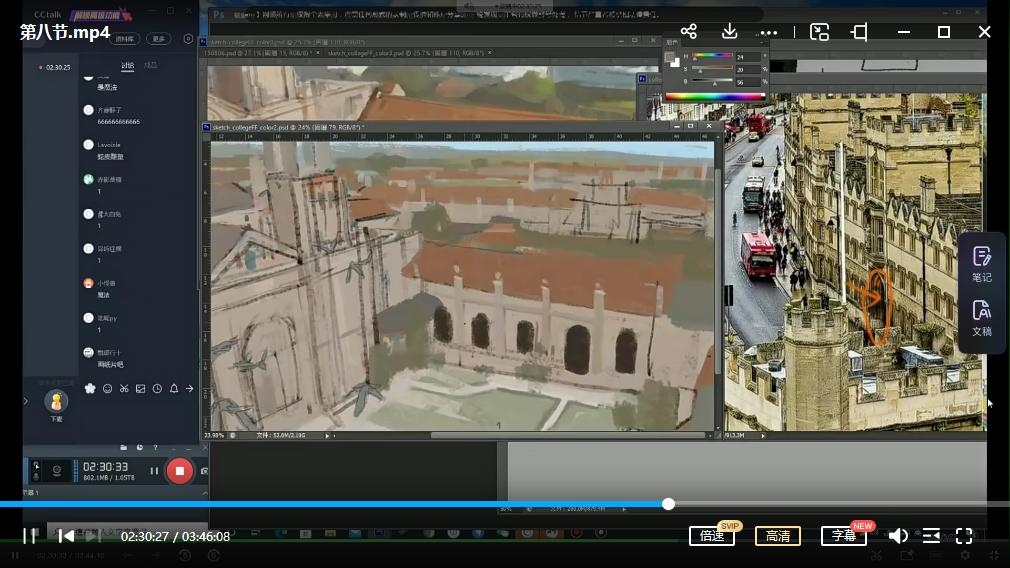This screenshot has width=1010, height=568.
Task: Expand the CCtalk left sidebar arrow
Action: coord(26,401)
